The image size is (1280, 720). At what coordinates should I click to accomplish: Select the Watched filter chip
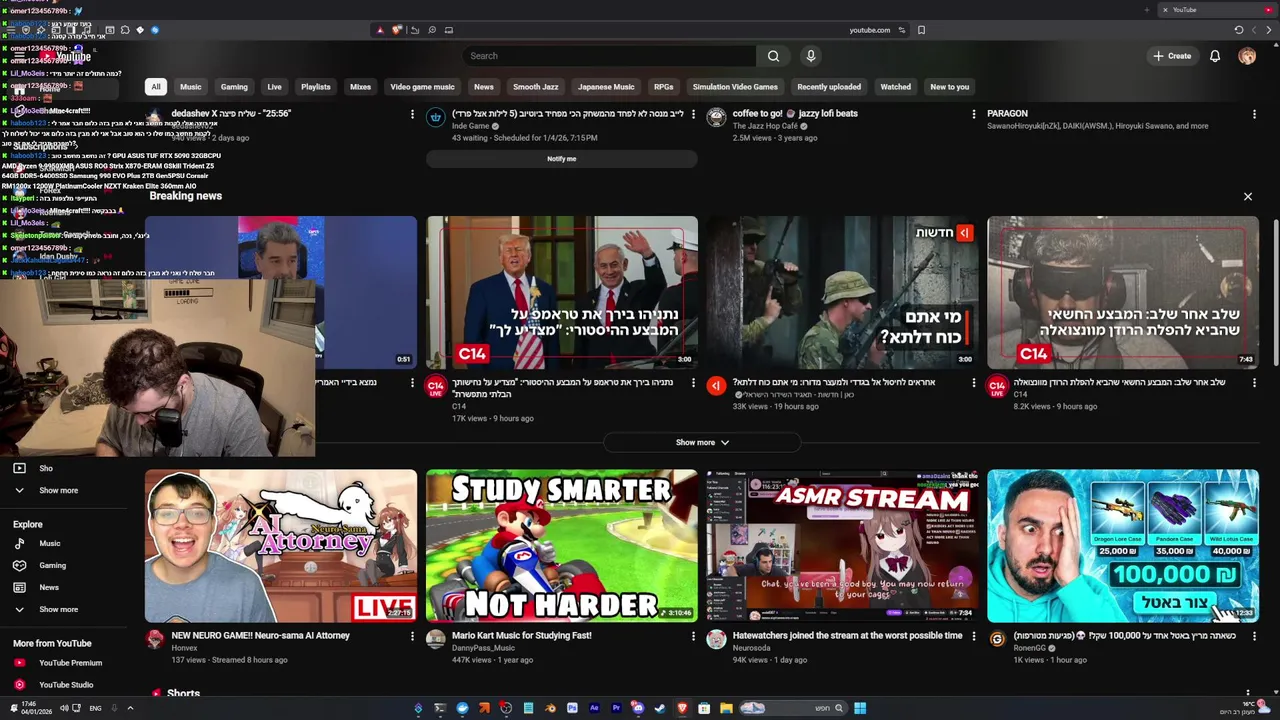point(895,87)
